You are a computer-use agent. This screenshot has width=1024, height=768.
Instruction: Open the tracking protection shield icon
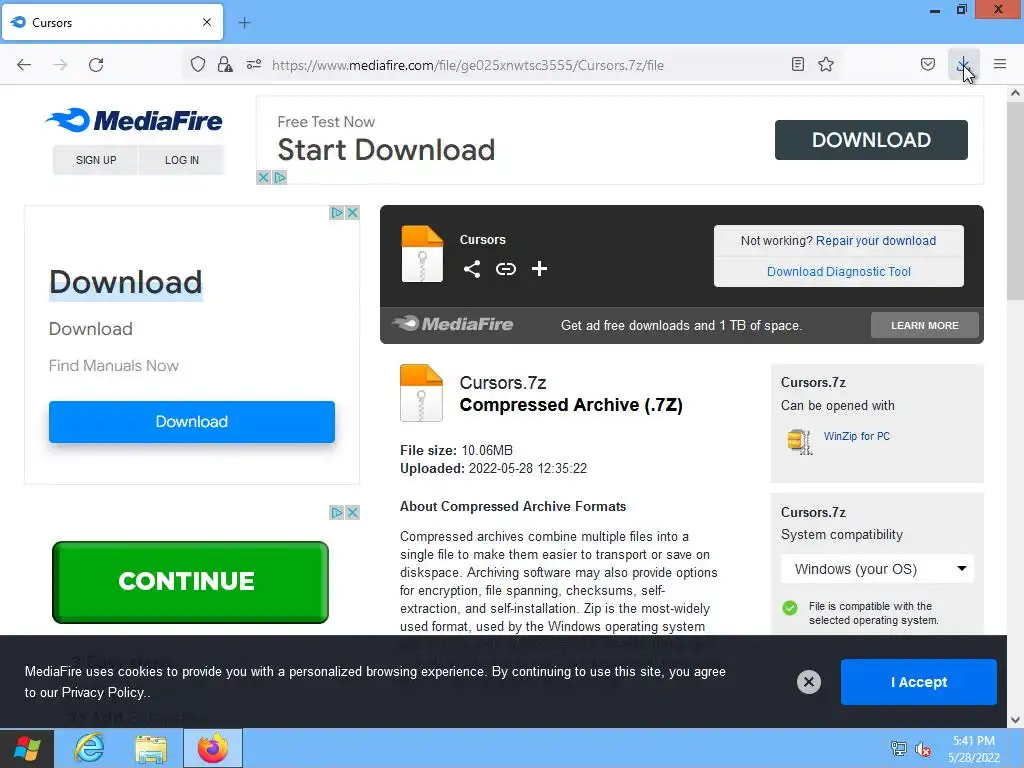pos(198,65)
